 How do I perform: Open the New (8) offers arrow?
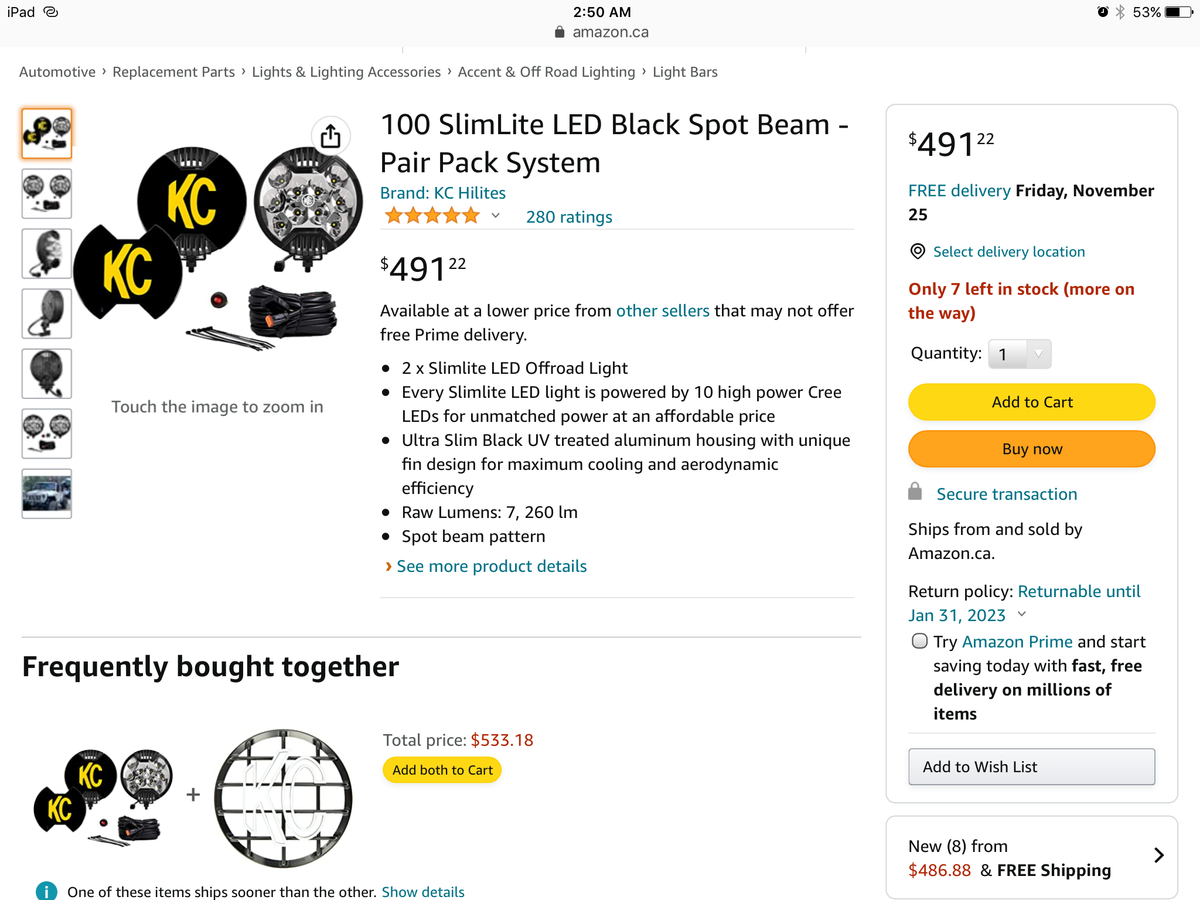(1158, 855)
